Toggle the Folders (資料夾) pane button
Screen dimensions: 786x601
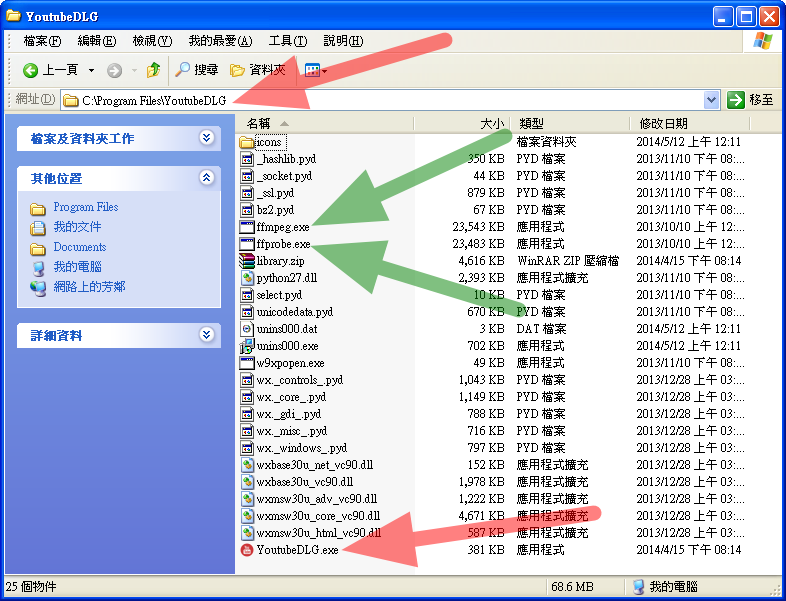pyautogui.click(x=258, y=70)
